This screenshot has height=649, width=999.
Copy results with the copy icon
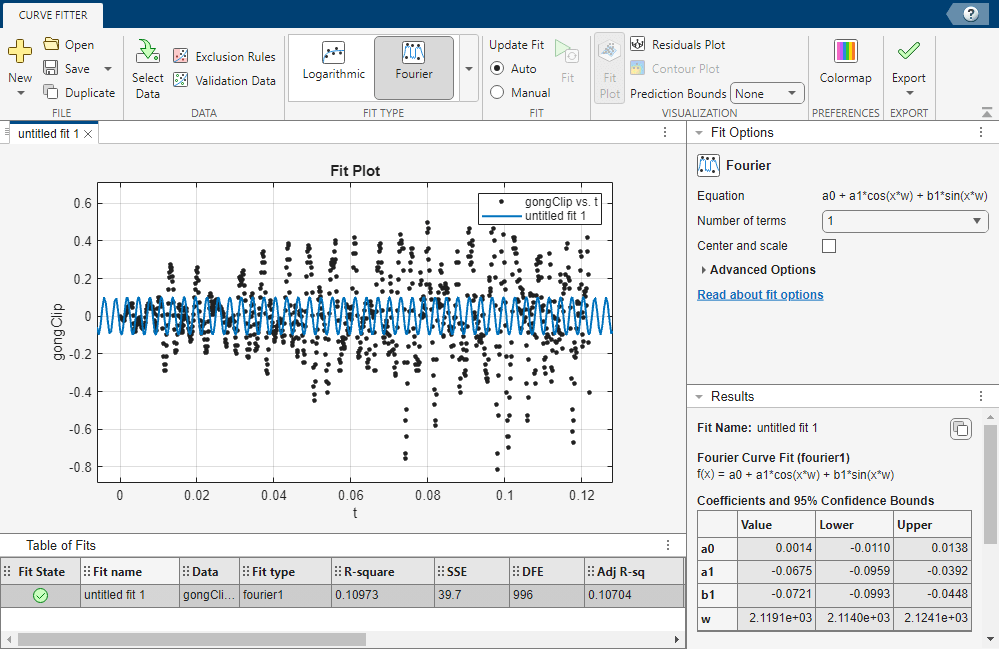coord(959,429)
